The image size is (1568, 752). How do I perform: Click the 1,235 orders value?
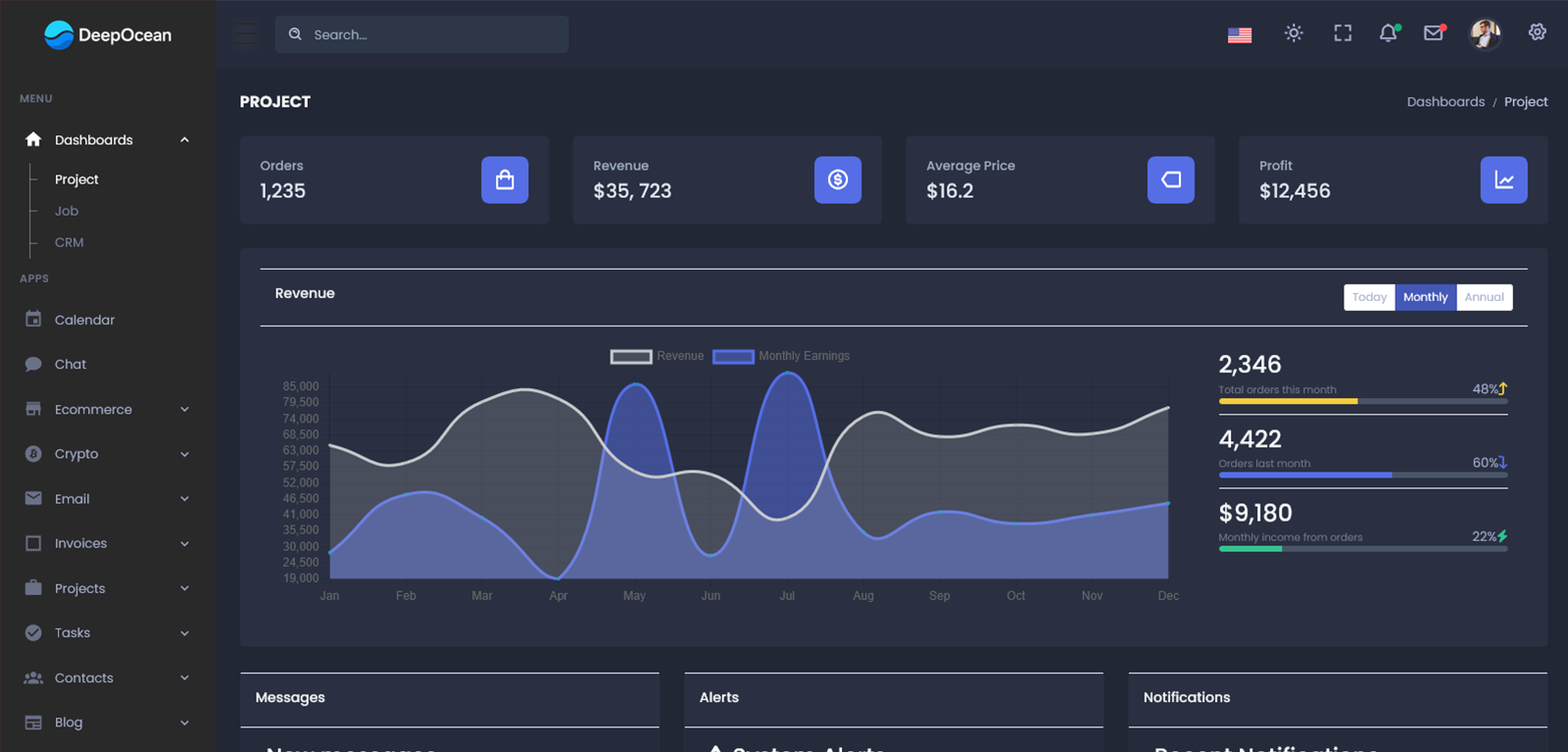282,191
